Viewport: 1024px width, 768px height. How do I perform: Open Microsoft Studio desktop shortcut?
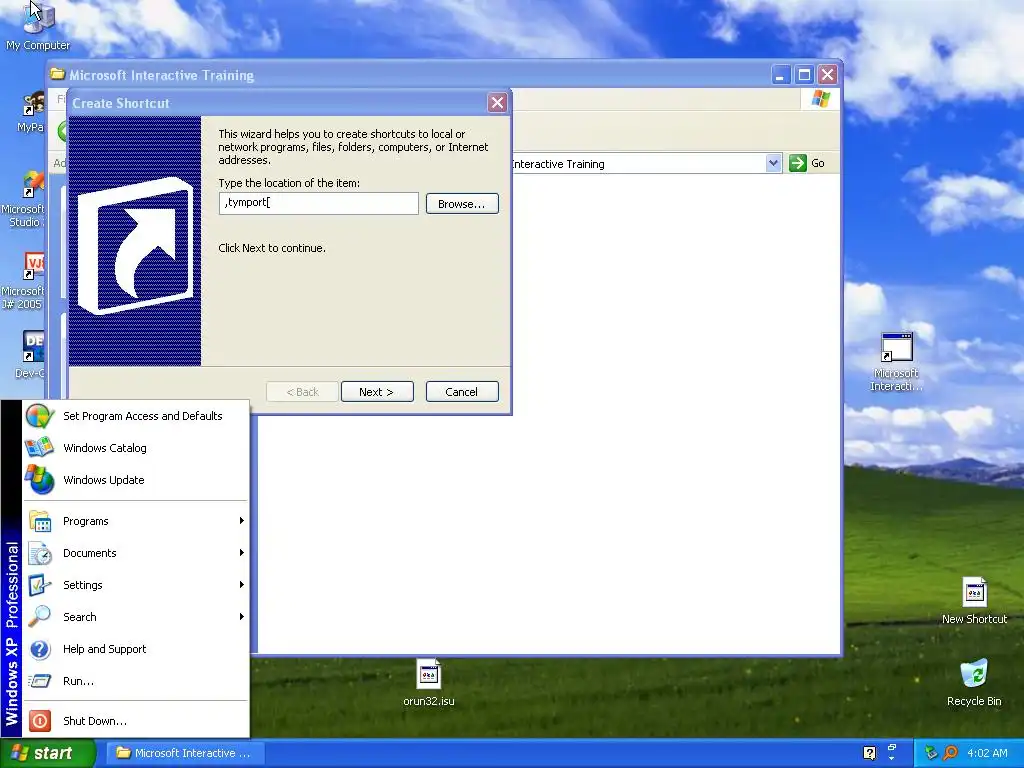(x=22, y=199)
